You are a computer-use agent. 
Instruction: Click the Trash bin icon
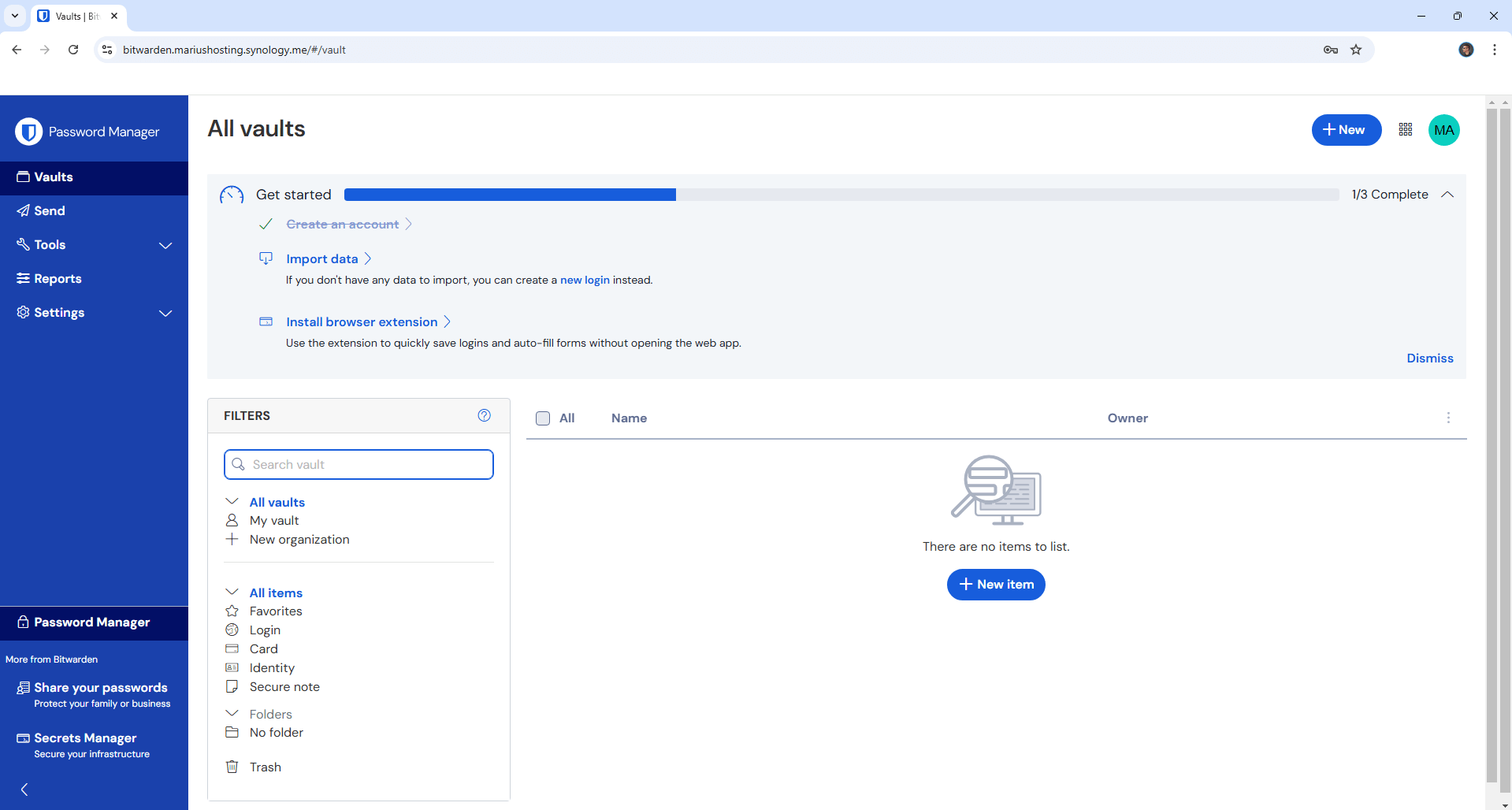(x=232, y=767)
